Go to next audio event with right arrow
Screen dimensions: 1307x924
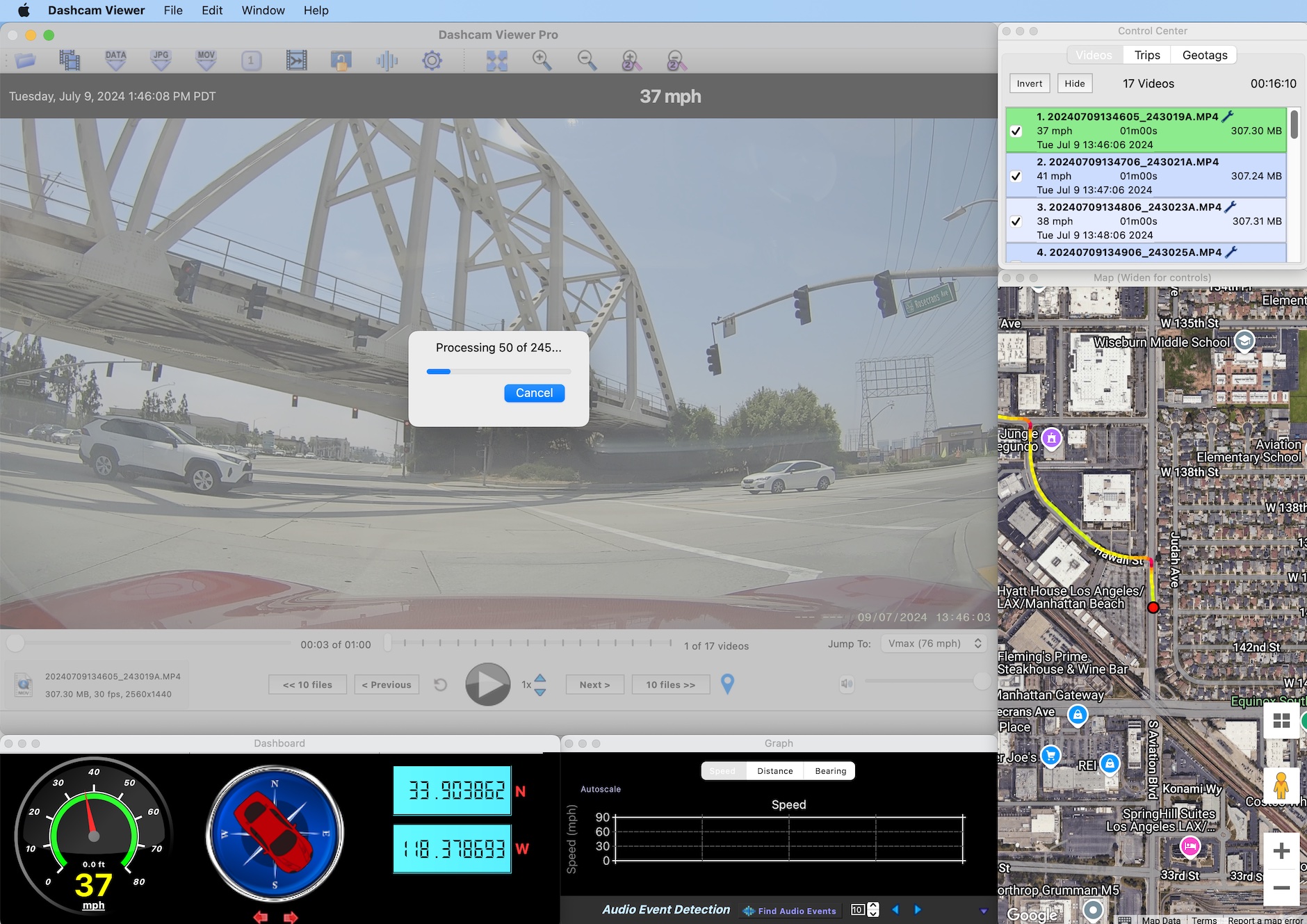coord(918,909)
